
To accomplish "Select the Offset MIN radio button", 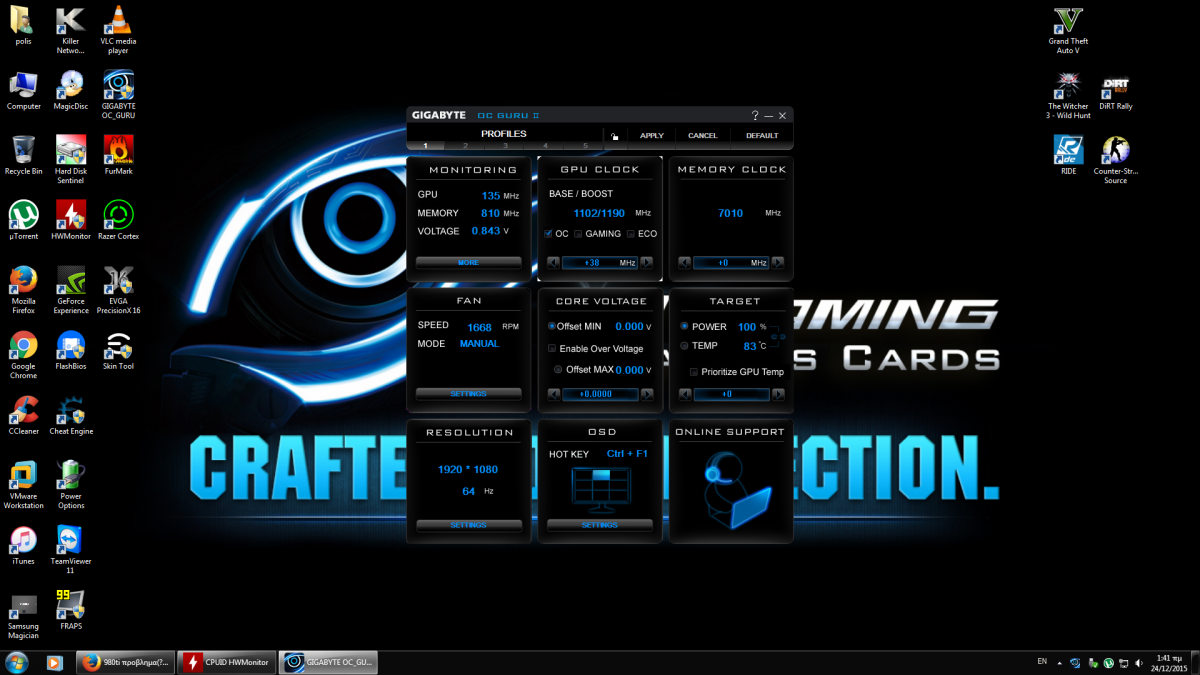I will coord(551,326).
